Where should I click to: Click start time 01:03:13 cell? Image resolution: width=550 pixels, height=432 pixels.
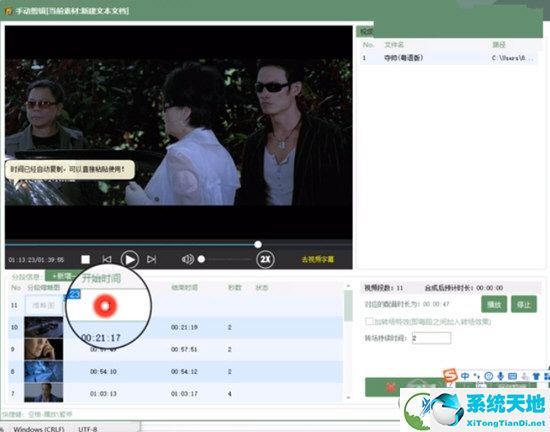coord(103,394)
